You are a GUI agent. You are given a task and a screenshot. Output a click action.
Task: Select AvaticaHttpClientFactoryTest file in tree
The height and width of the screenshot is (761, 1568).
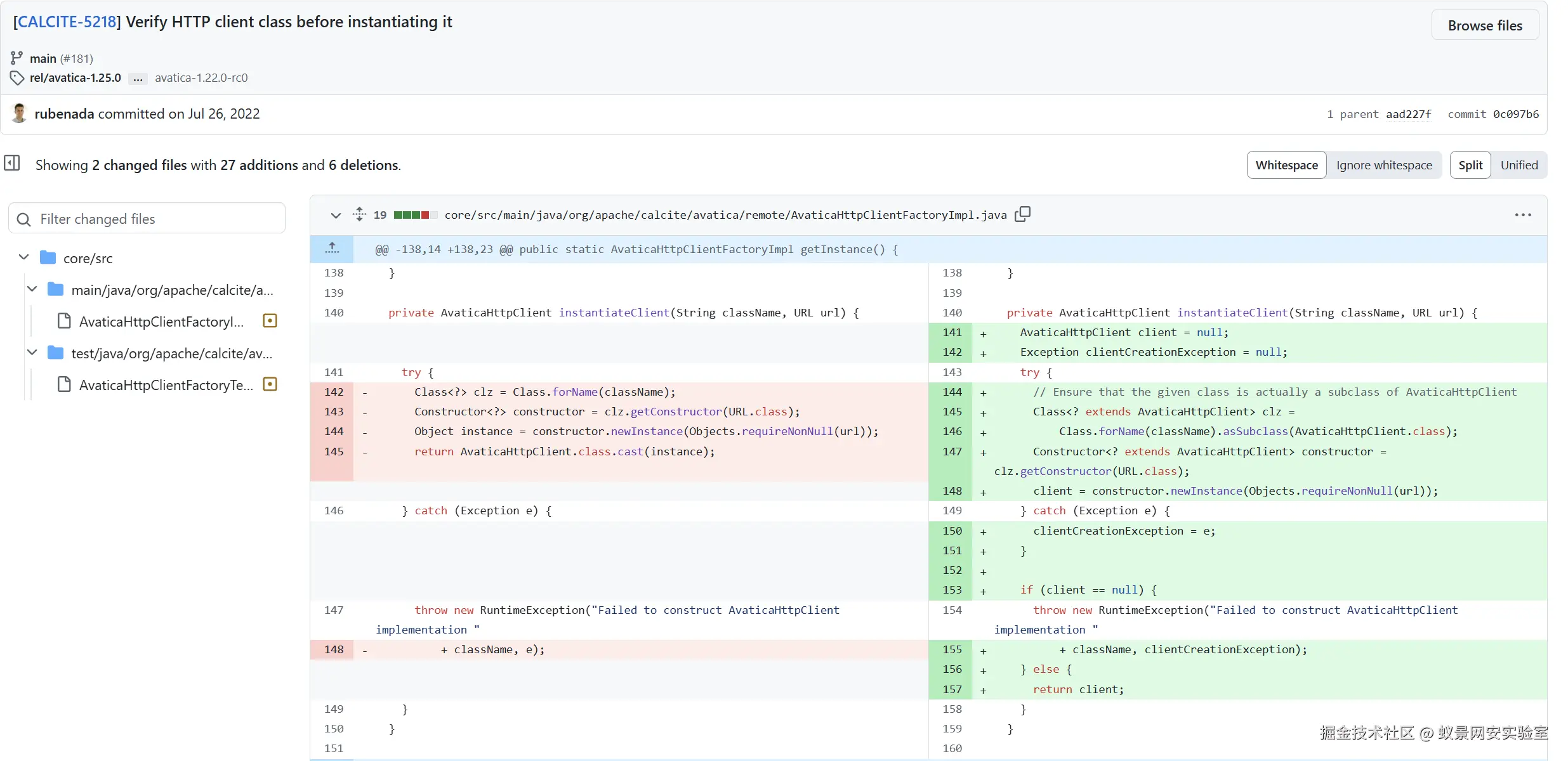[x=165, y=385]
